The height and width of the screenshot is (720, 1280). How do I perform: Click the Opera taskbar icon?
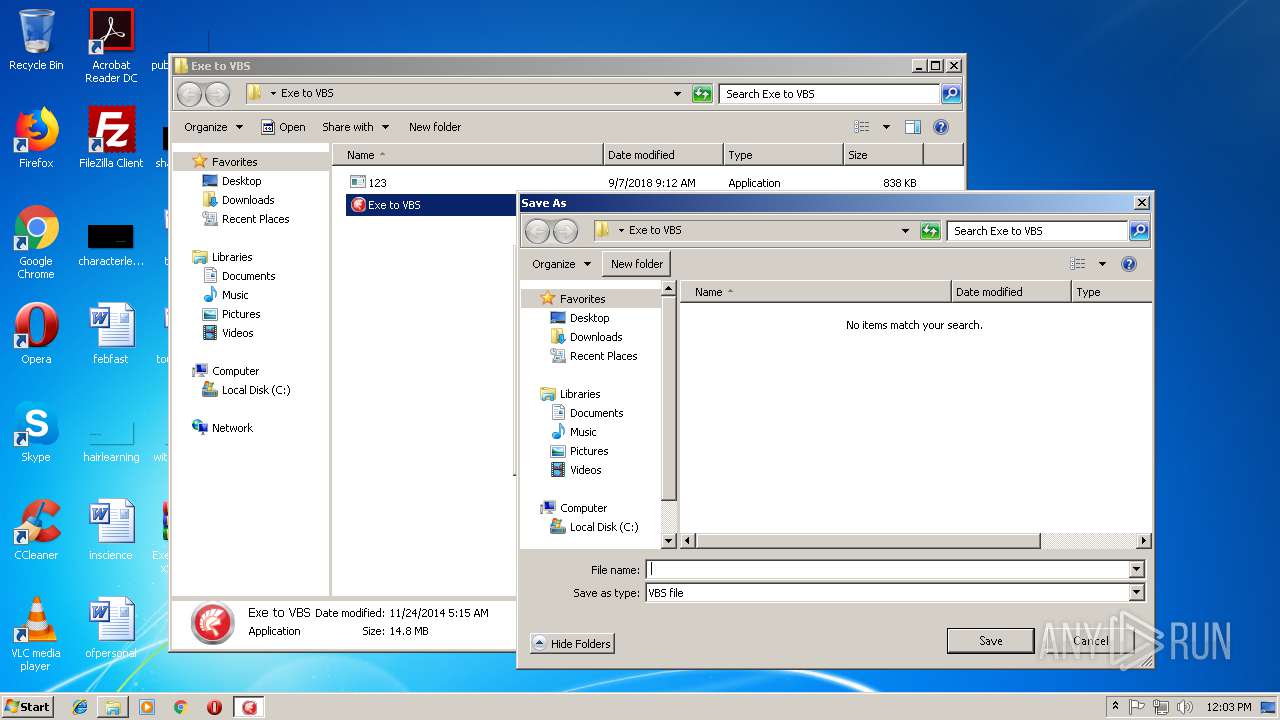pyautogui.click(x=214, y=707)
